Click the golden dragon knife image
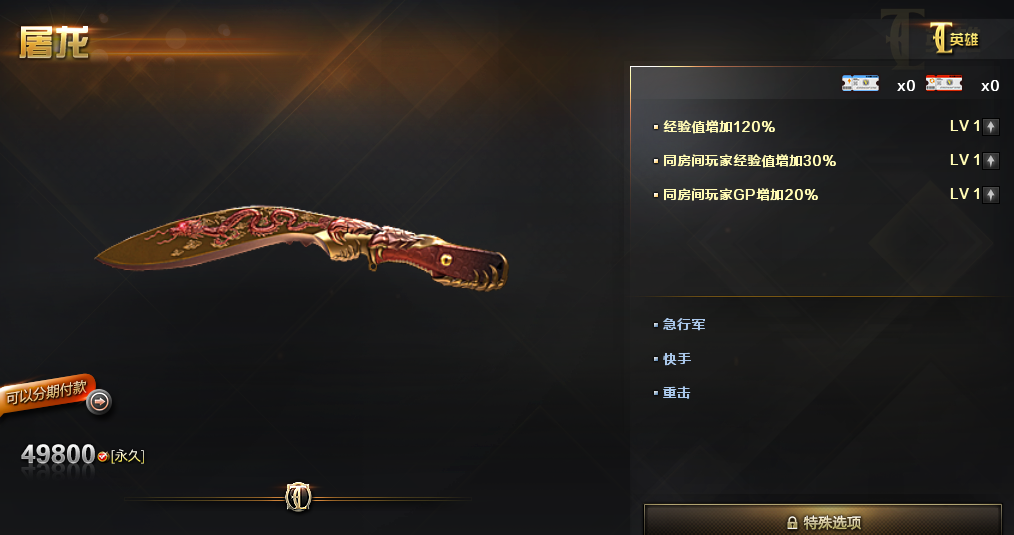 point(301,248)
